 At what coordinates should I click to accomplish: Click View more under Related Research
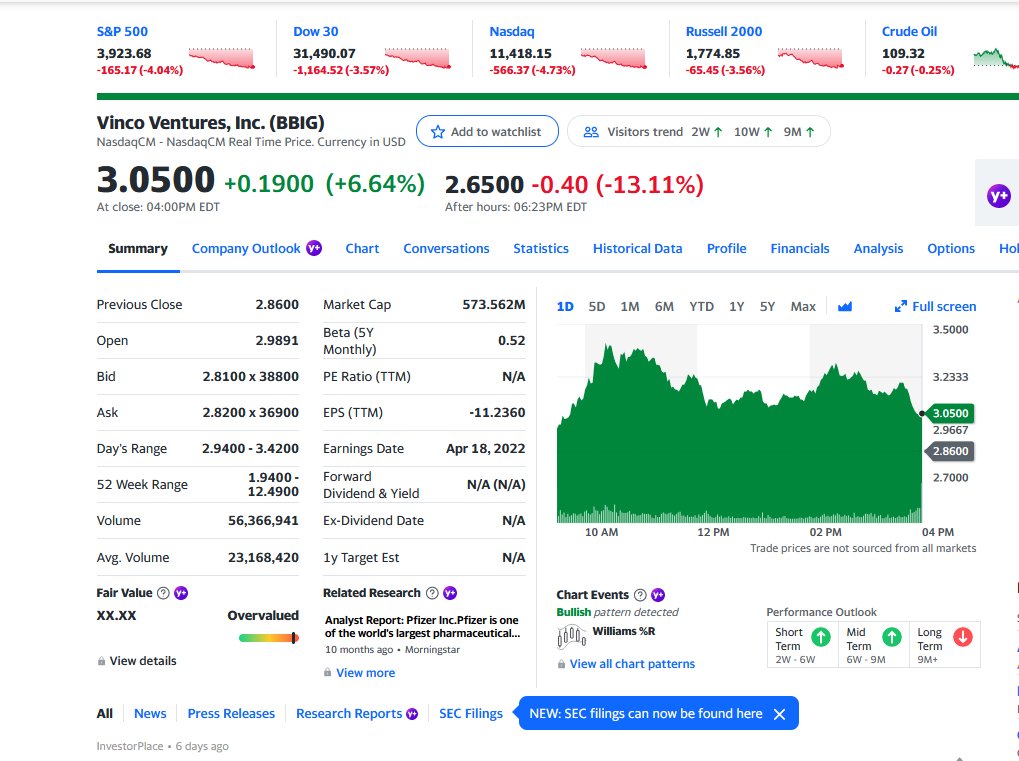click(x=365, y=673)
